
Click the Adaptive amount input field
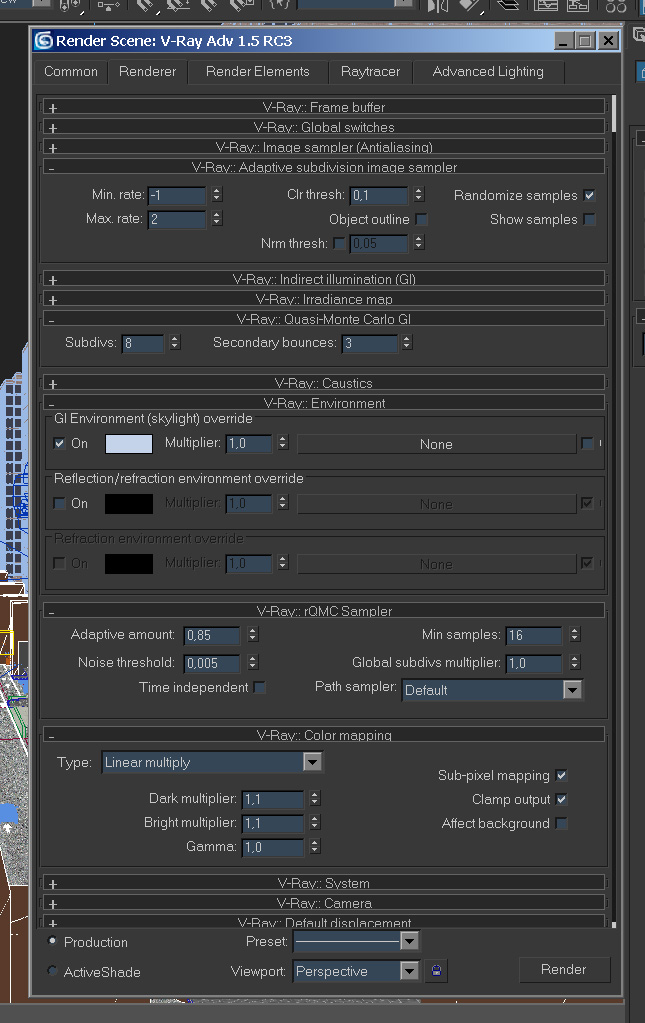click(x=212, y=635)
